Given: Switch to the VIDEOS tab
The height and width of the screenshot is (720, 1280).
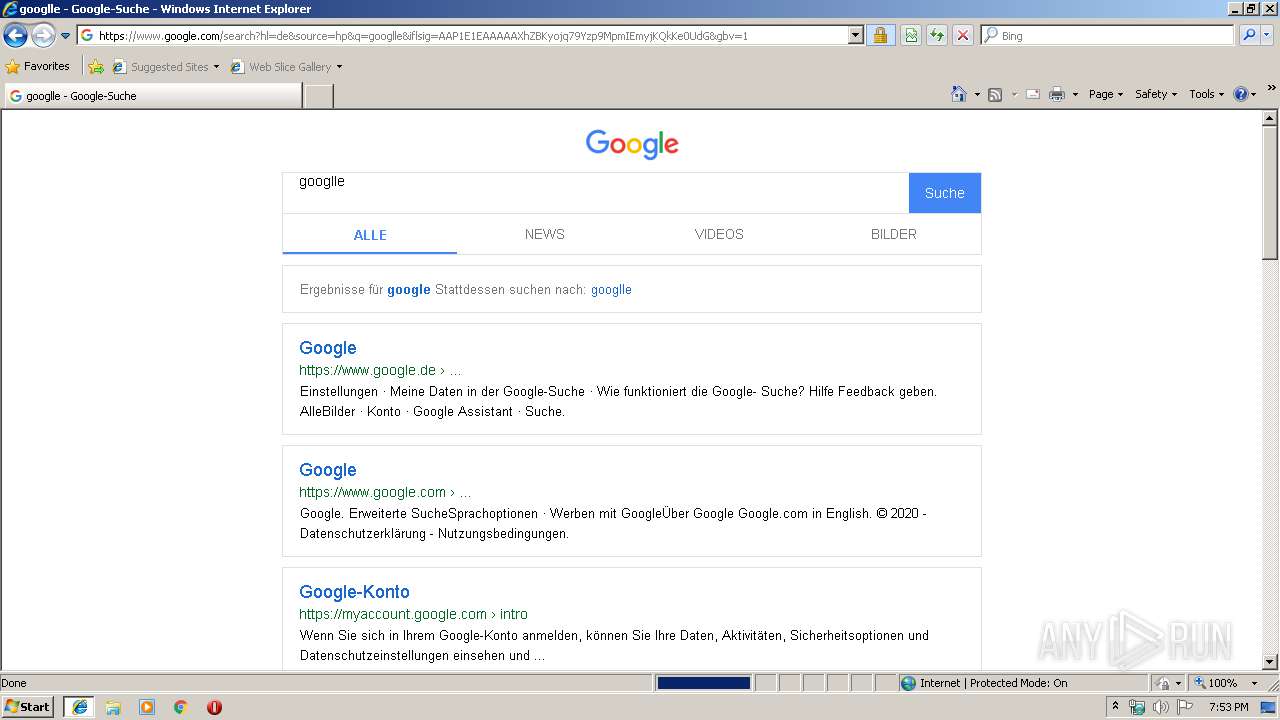Looking at the screenshot, I should click(719, 234).
